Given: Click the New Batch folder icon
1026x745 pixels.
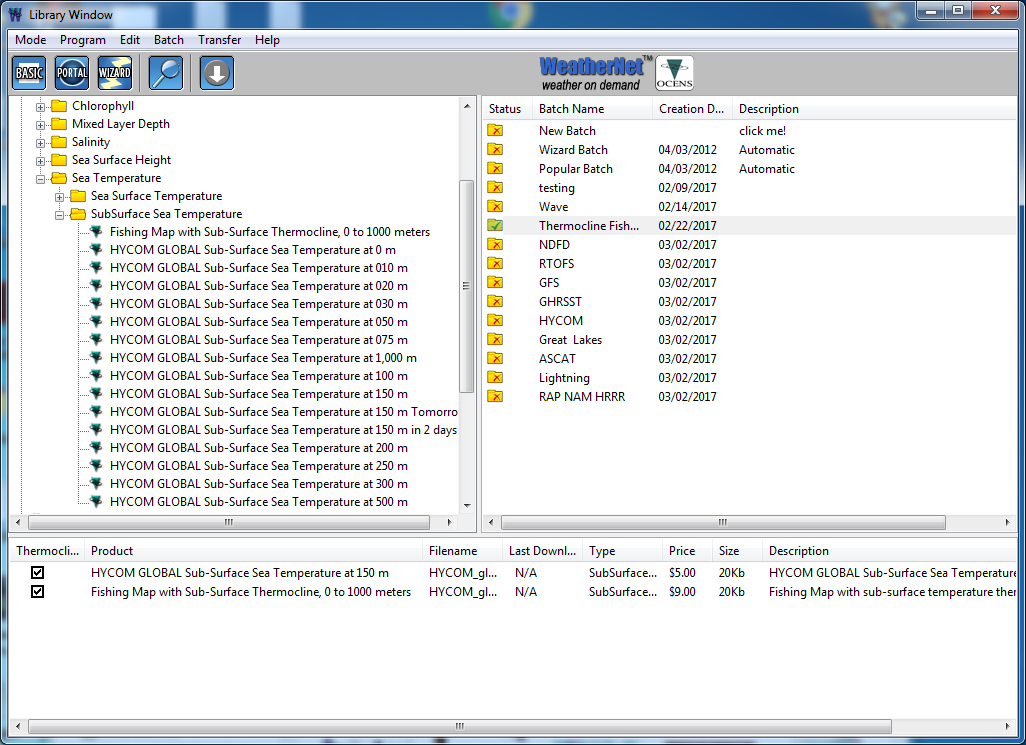Looking at the screenshot, I should point(495,131).
